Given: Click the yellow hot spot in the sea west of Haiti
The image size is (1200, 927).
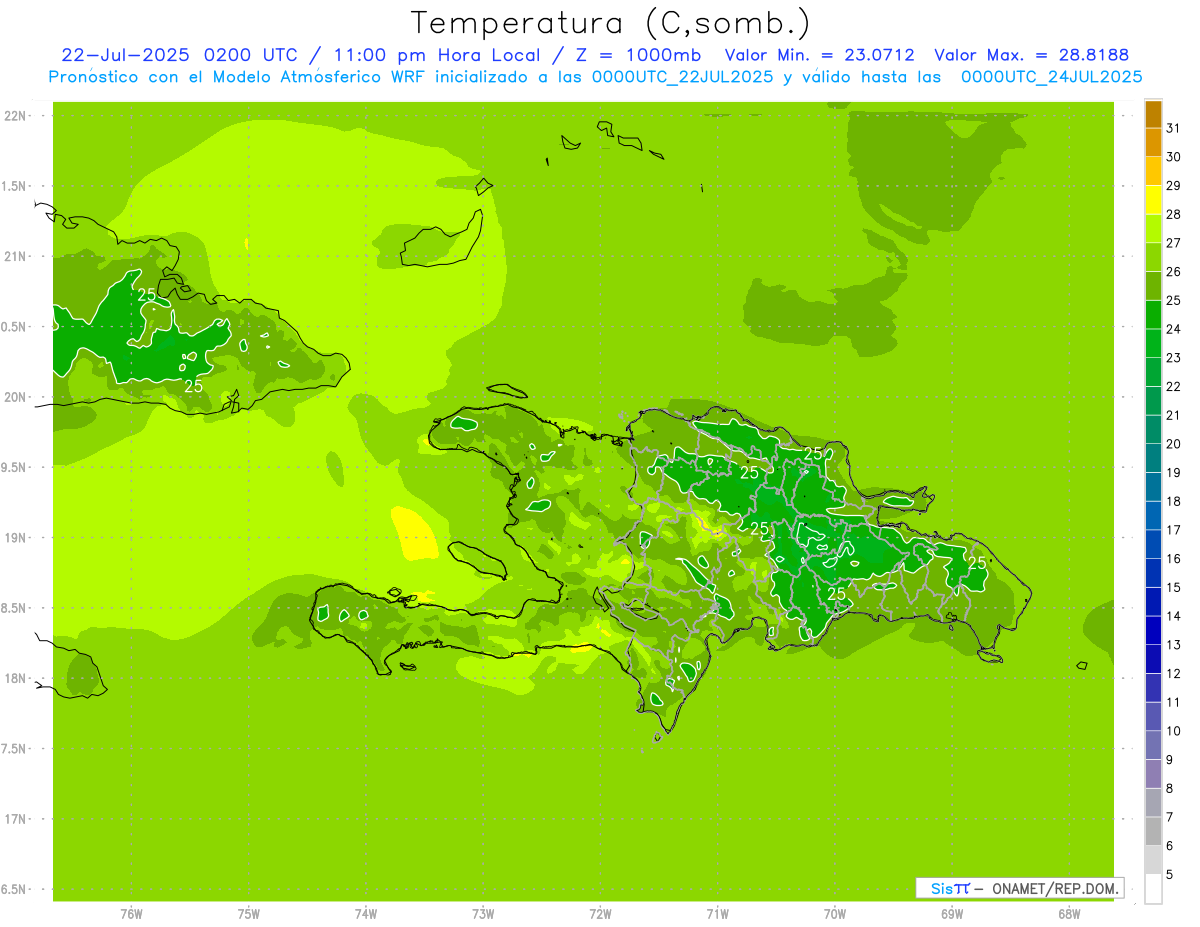Looking at the screenshot, I should point(414,534).
